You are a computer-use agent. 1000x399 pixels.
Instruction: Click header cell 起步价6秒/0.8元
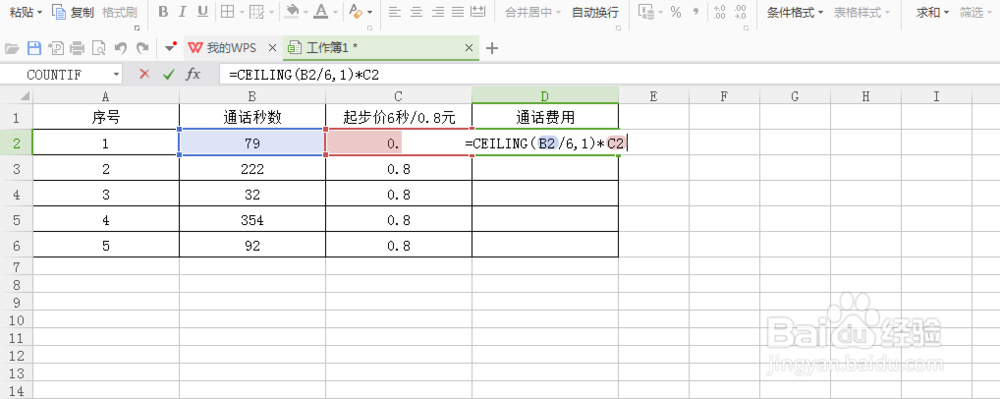pyautogui.click(x=399, y=117)
